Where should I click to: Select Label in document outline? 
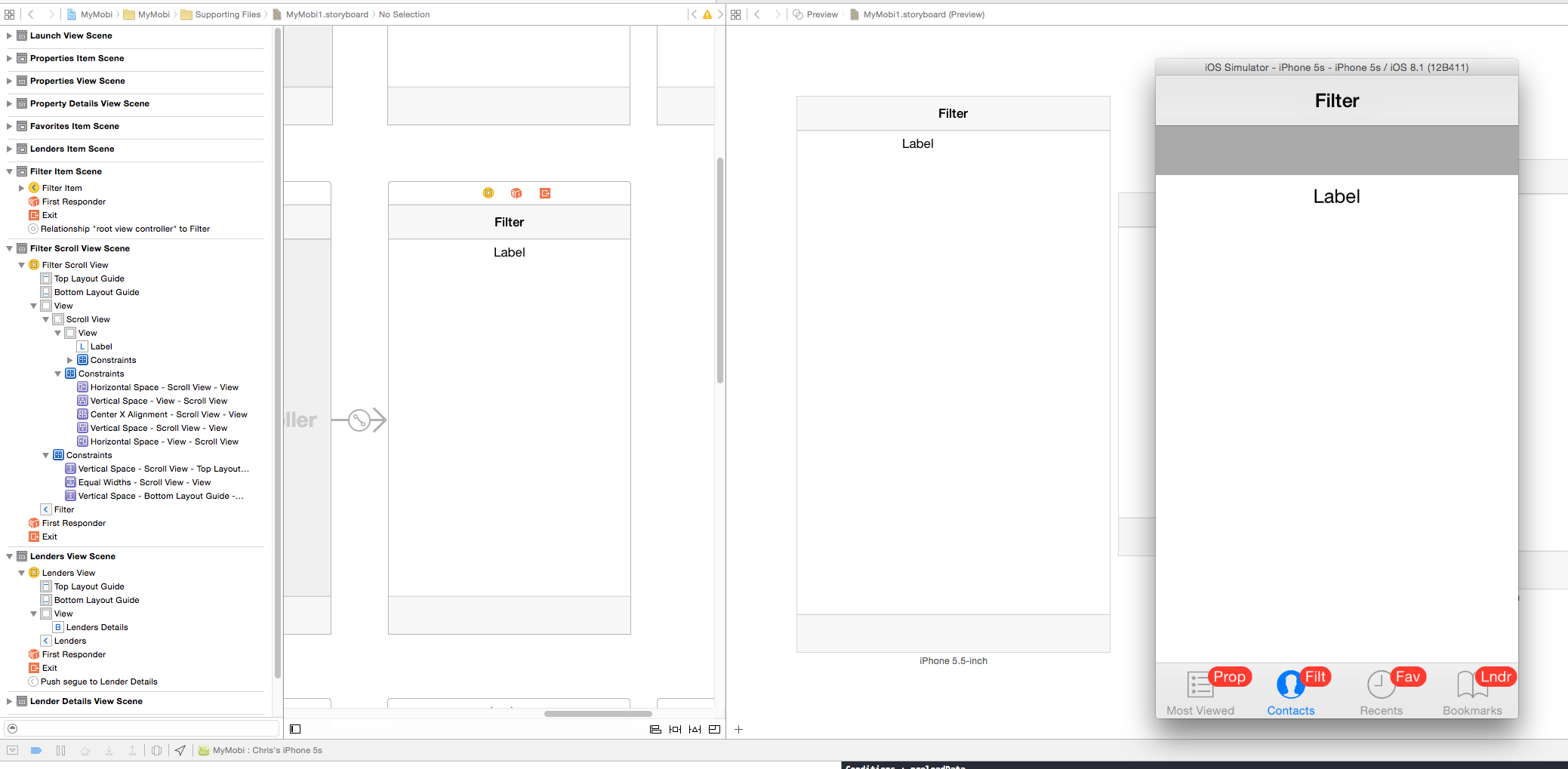(101, 346)
